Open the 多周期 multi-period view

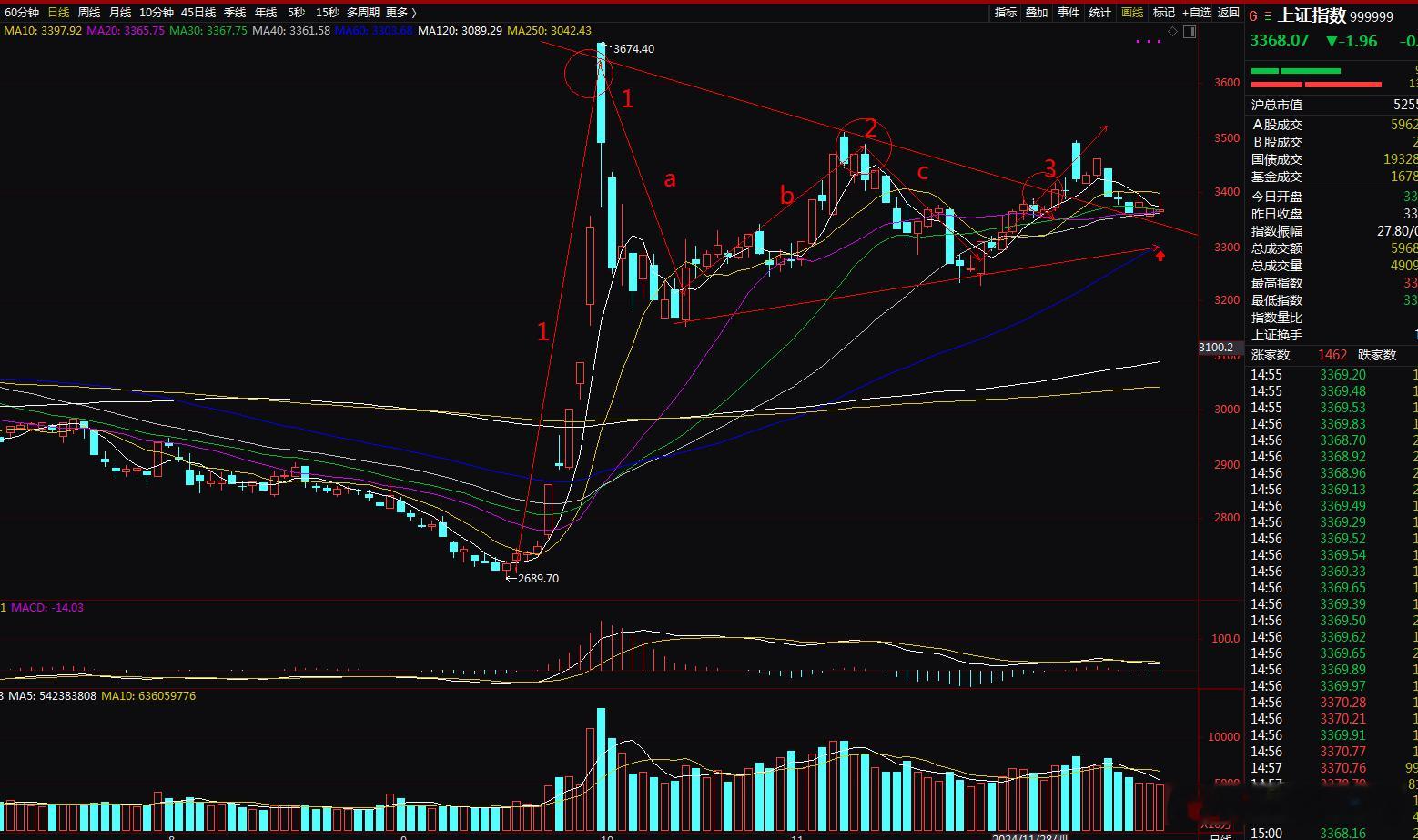coord(362,13)
